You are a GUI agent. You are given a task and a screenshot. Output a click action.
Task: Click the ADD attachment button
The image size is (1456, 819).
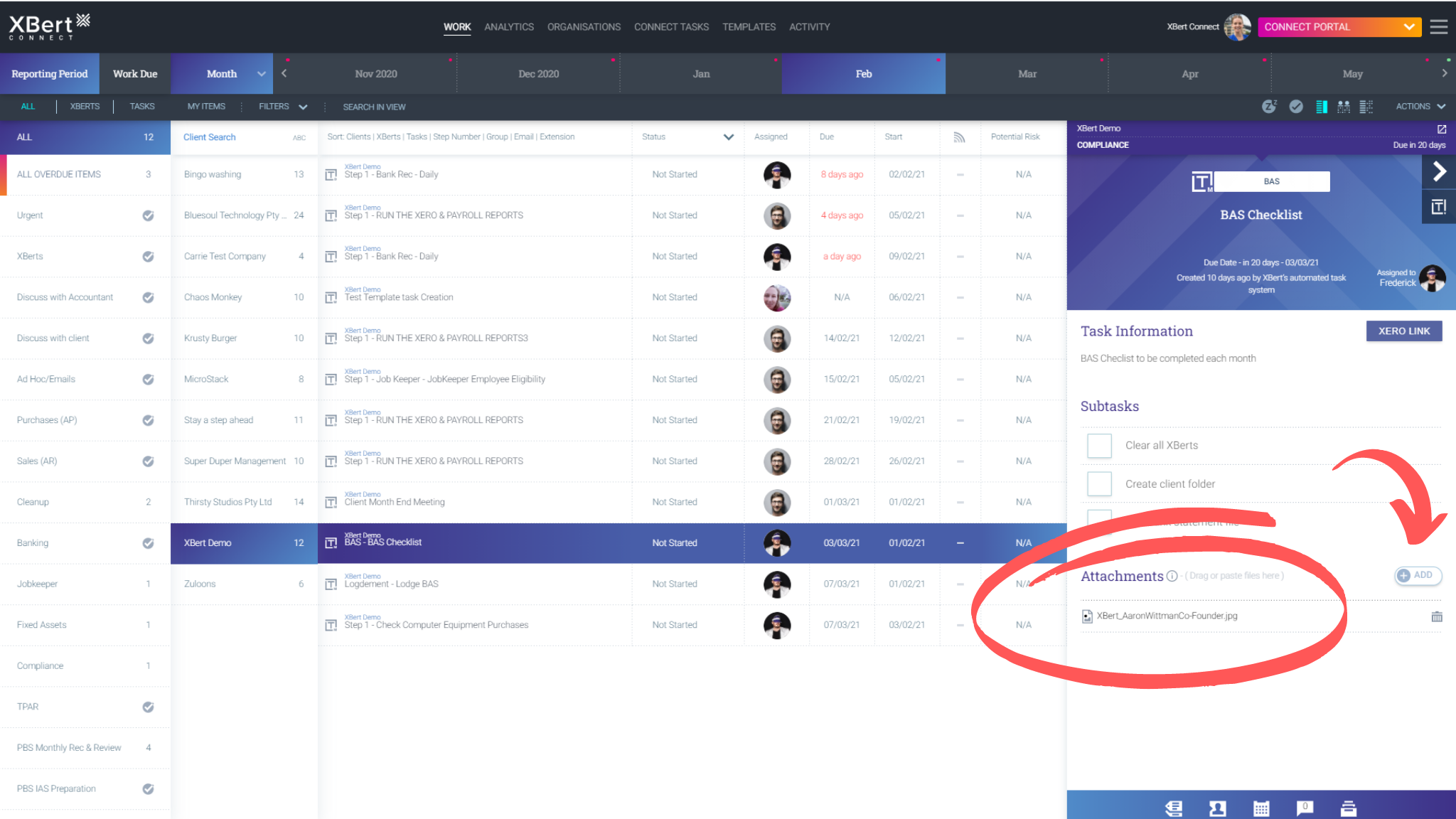(1418, 575)
